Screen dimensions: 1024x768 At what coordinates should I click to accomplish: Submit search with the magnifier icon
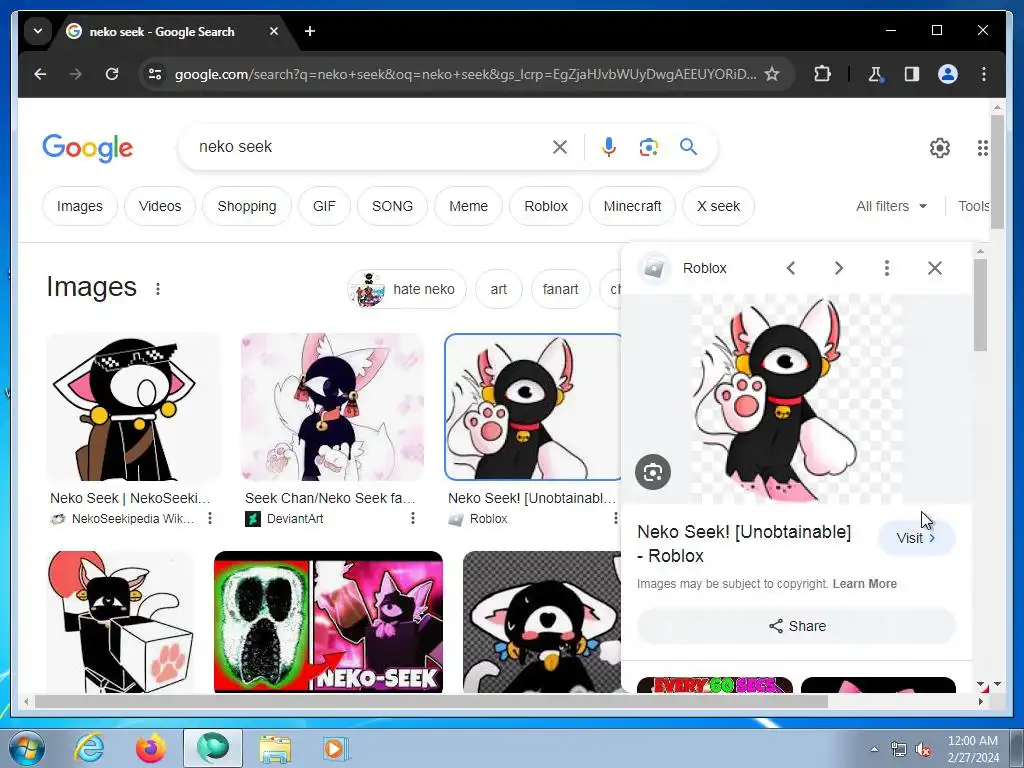688,147
